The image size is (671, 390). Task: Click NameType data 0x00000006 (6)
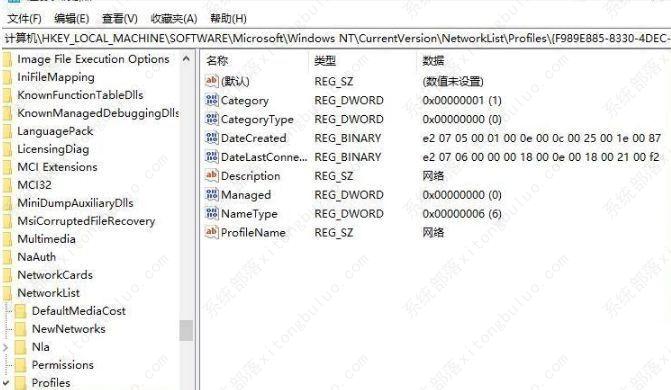pyautogui.click(x=462, y=214)
